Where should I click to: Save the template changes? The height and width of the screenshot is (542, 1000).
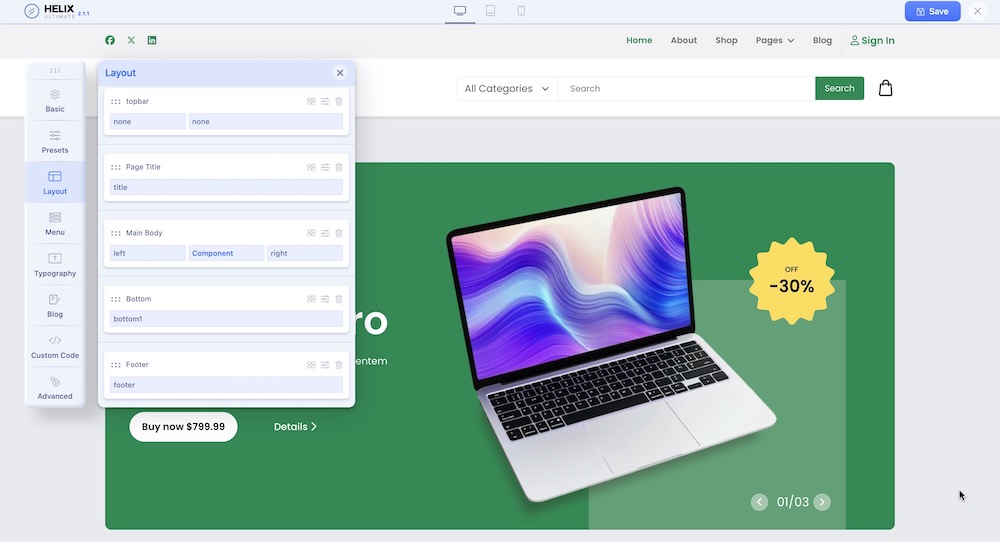(932, 11)
